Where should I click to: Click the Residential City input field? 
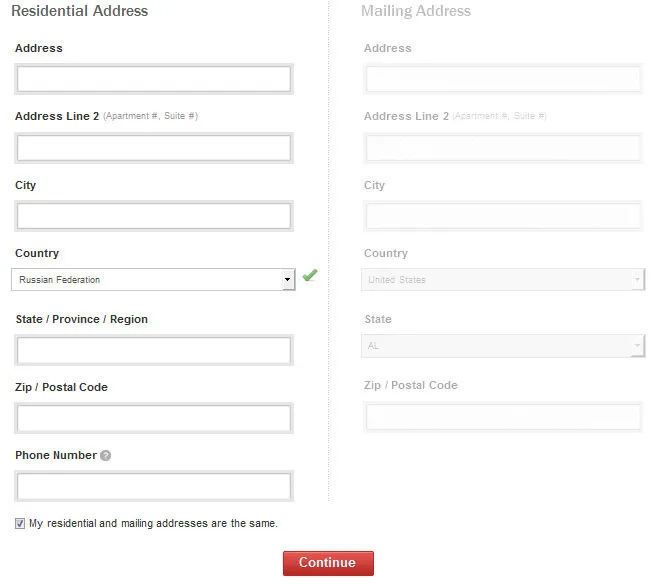(x=154, y=216)
